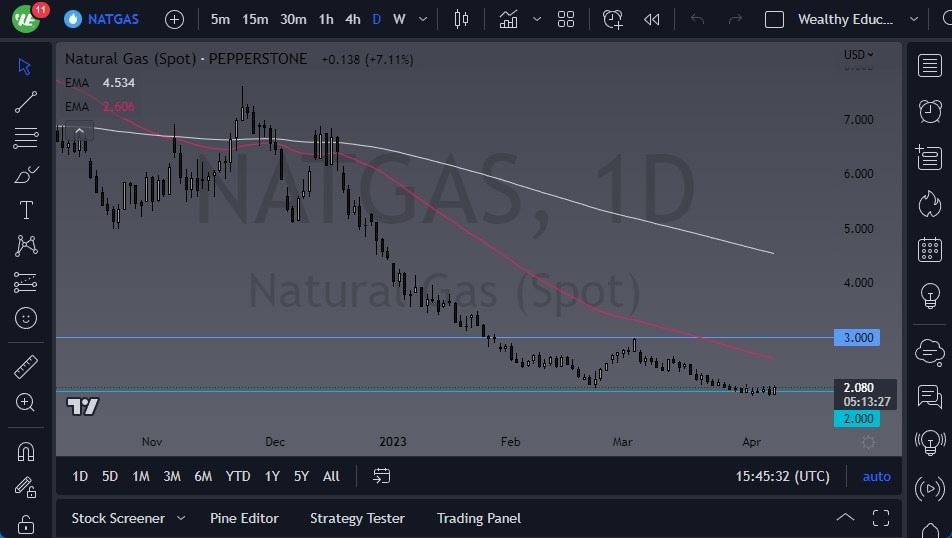Switch to the 5m timeframe
952x538 pixels.
pyautogui.click(x=220, y=19)
